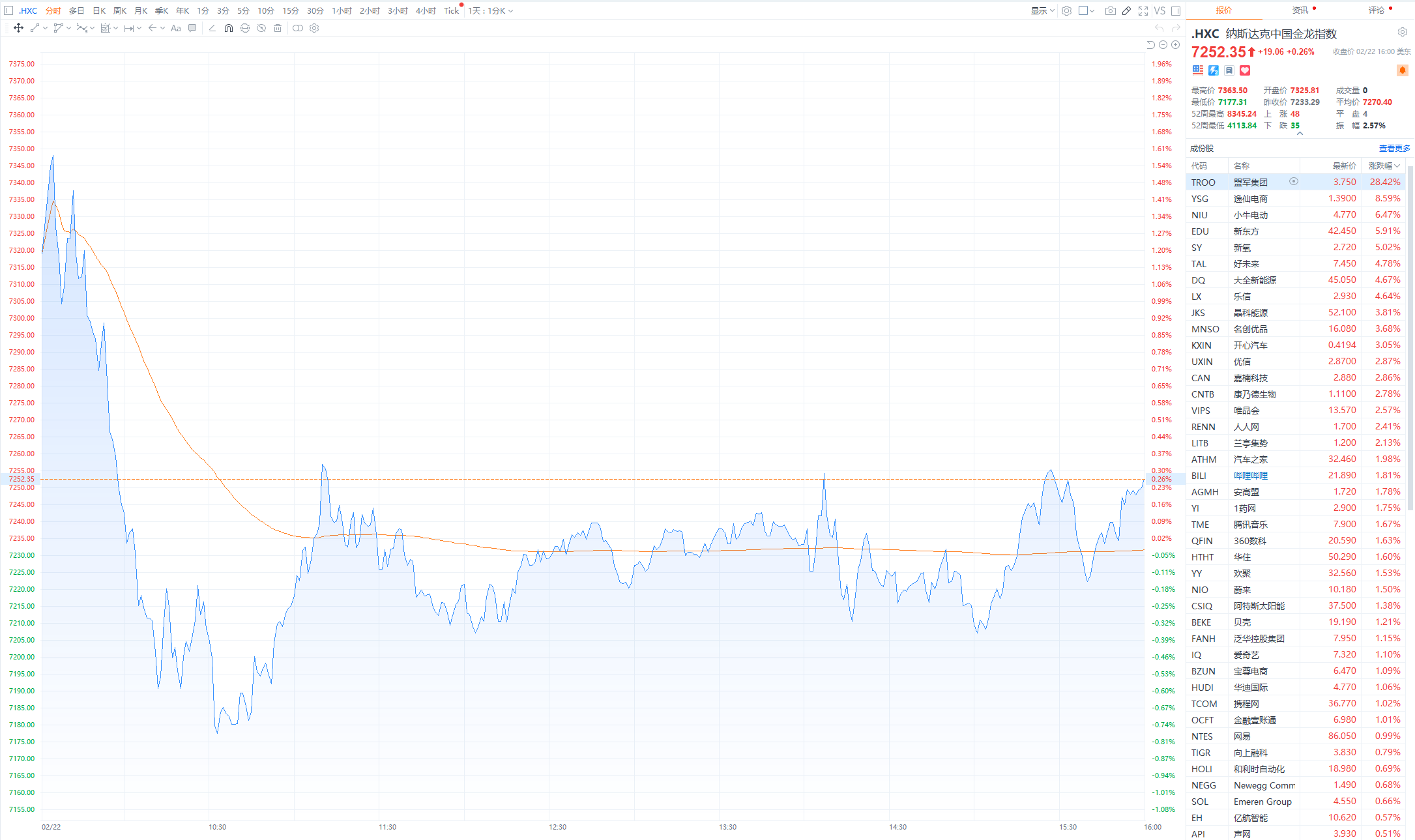This screenshot has width=1415, height=840.
Task: Click the VS compare icon
Action: pyautogui.click(x=1160, y=10)
